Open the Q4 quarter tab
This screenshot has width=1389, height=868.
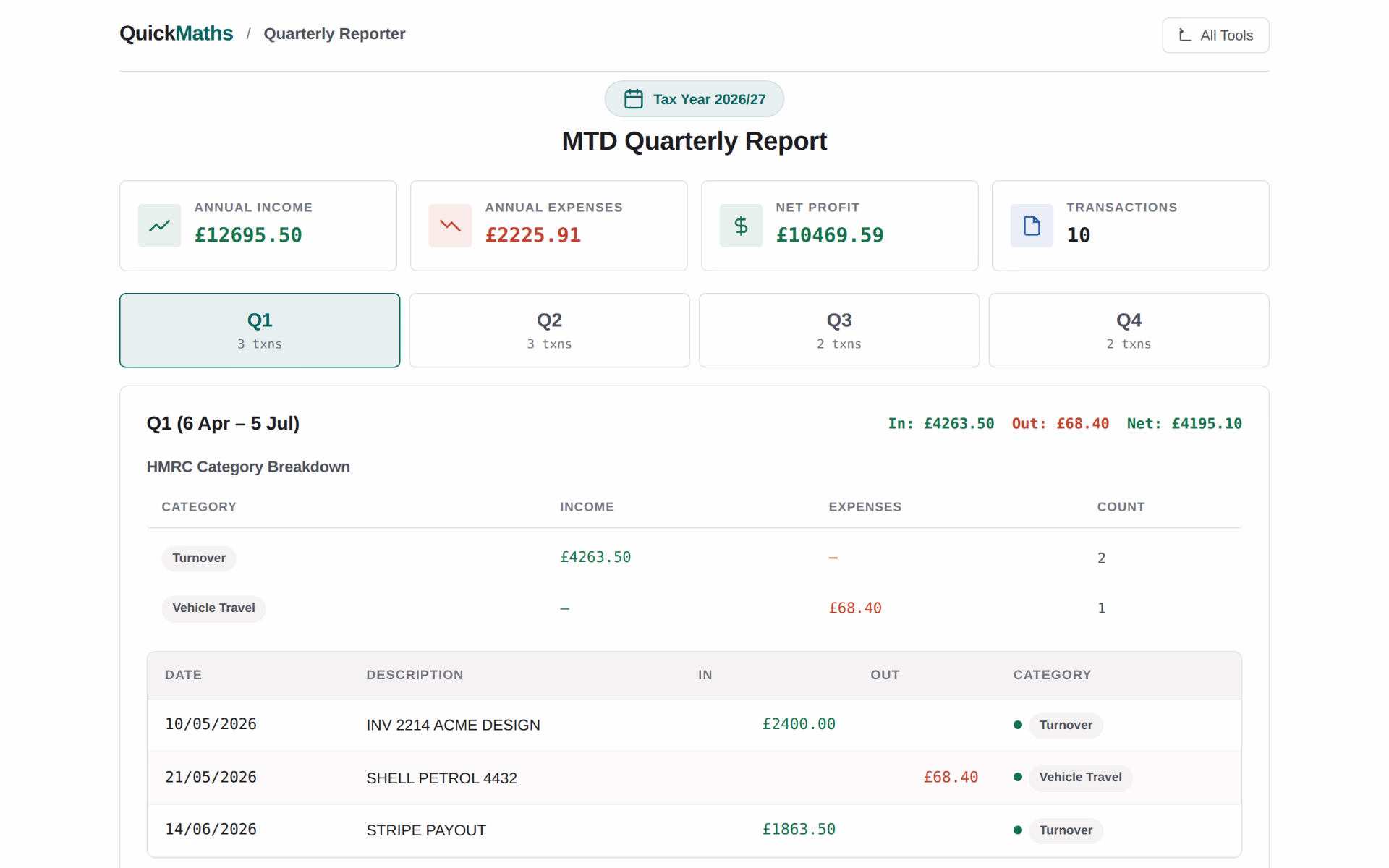(x=1129, y=331)
